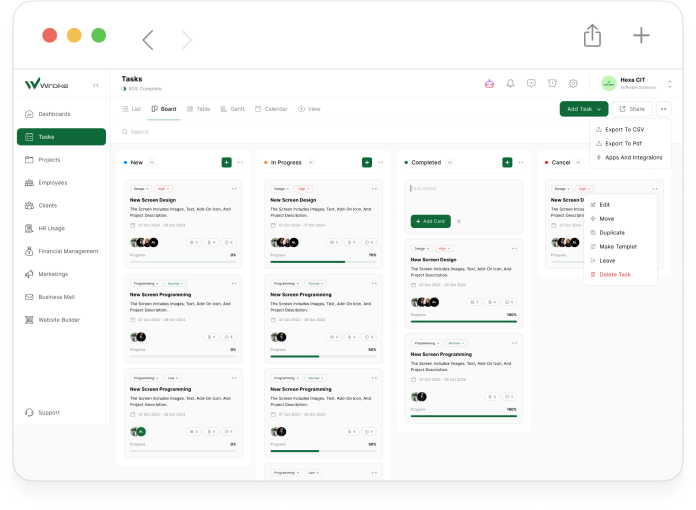The image size is (696, 510).
Task: Open High priority dropdown on first New card
Action: (163, 189)
